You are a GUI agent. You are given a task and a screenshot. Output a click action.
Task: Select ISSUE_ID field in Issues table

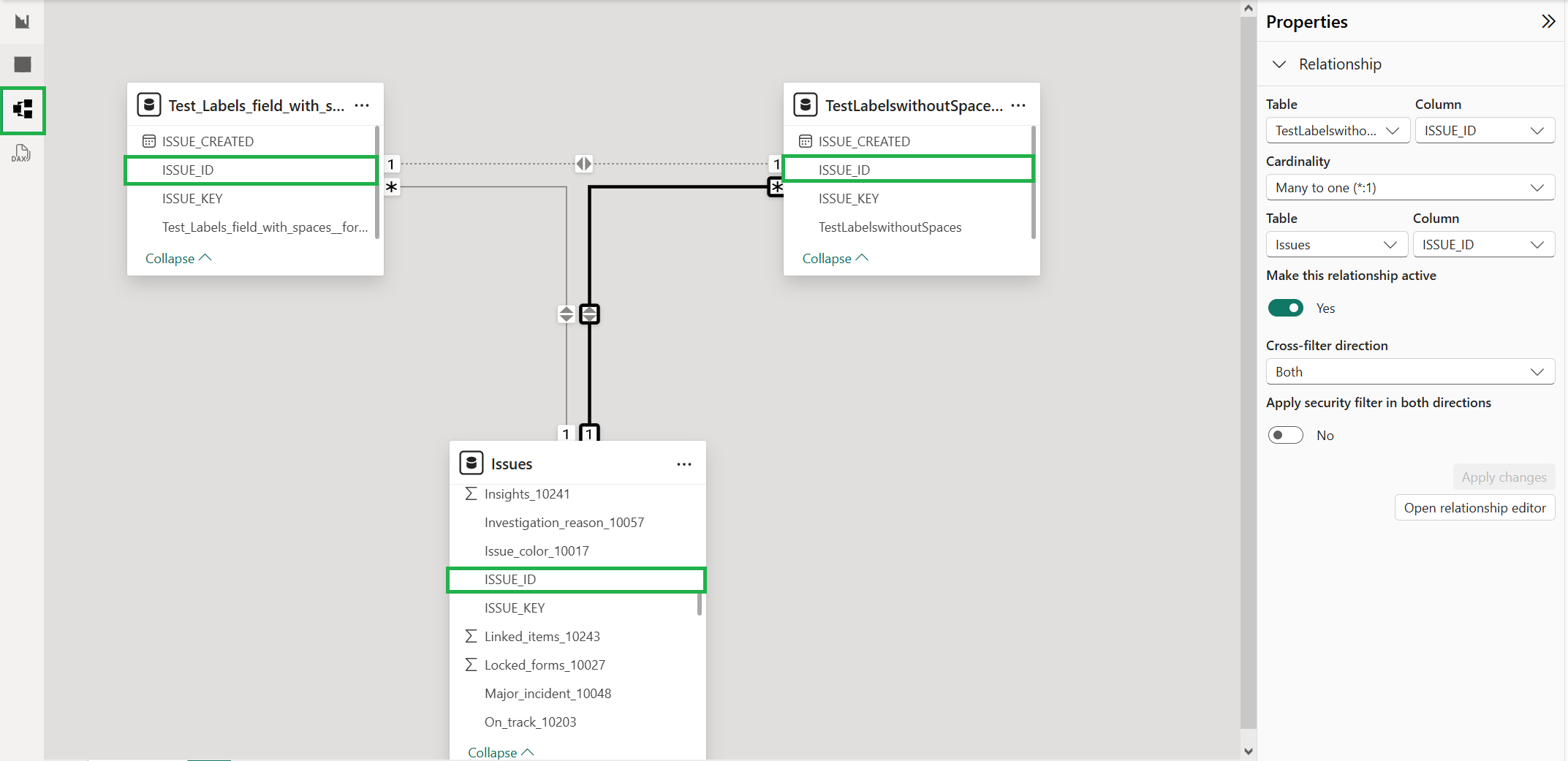pyautogui.click(x=576, y=580)
